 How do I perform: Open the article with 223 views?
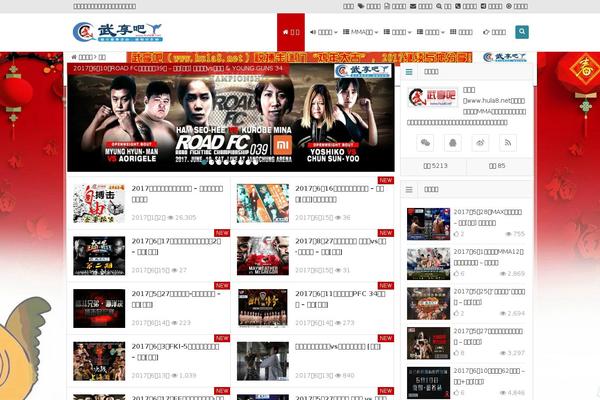point(176,299)
